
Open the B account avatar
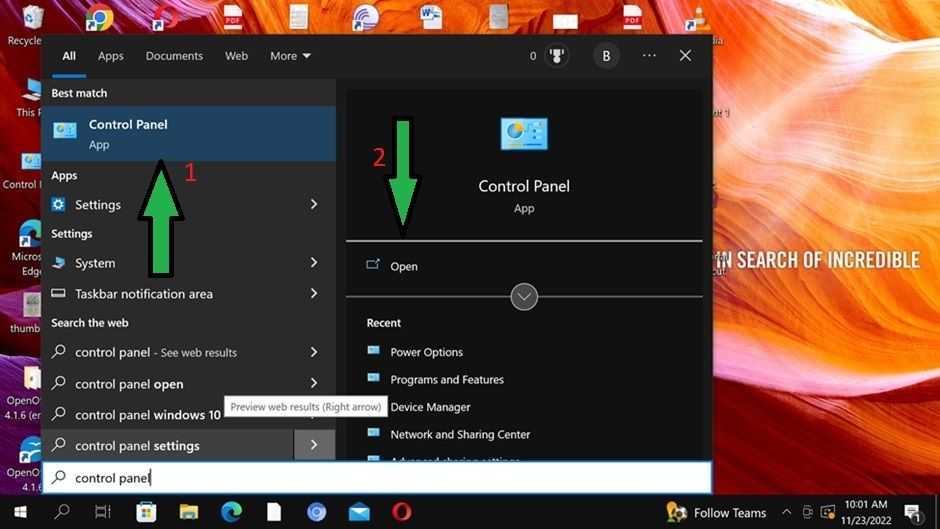pyautogui.click(x=606, y=56)
